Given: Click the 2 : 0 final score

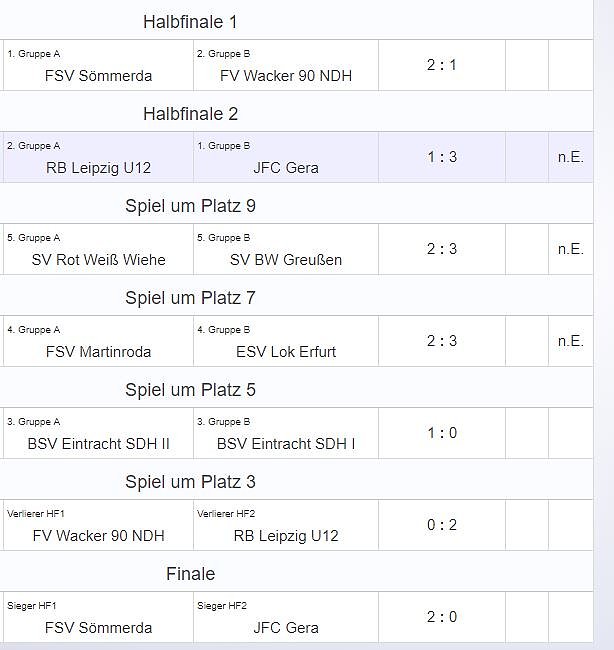Looking at the screenshot, I should (441, 618).
